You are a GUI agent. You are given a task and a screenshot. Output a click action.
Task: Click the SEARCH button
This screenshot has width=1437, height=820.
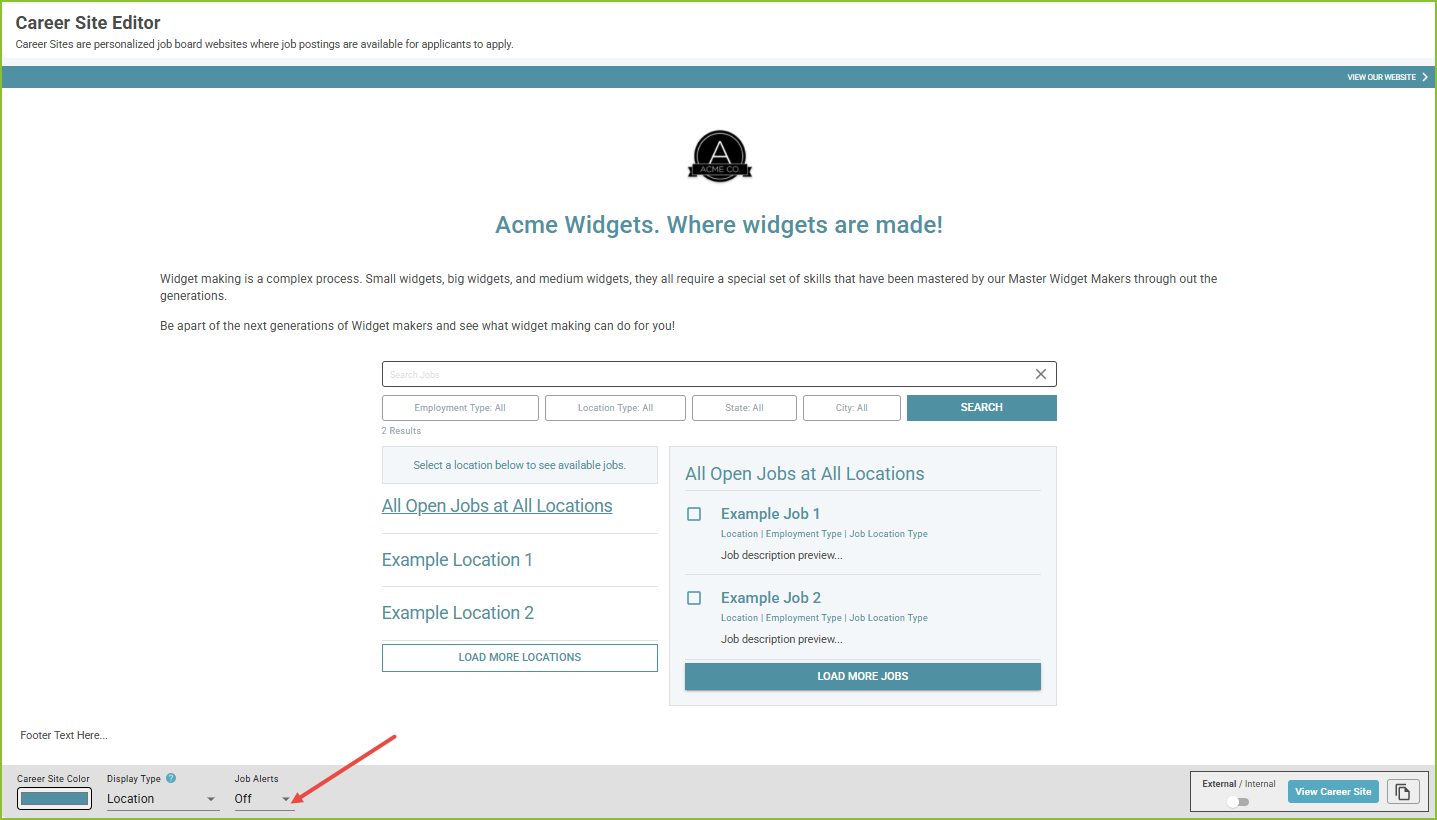coord(982,408)
